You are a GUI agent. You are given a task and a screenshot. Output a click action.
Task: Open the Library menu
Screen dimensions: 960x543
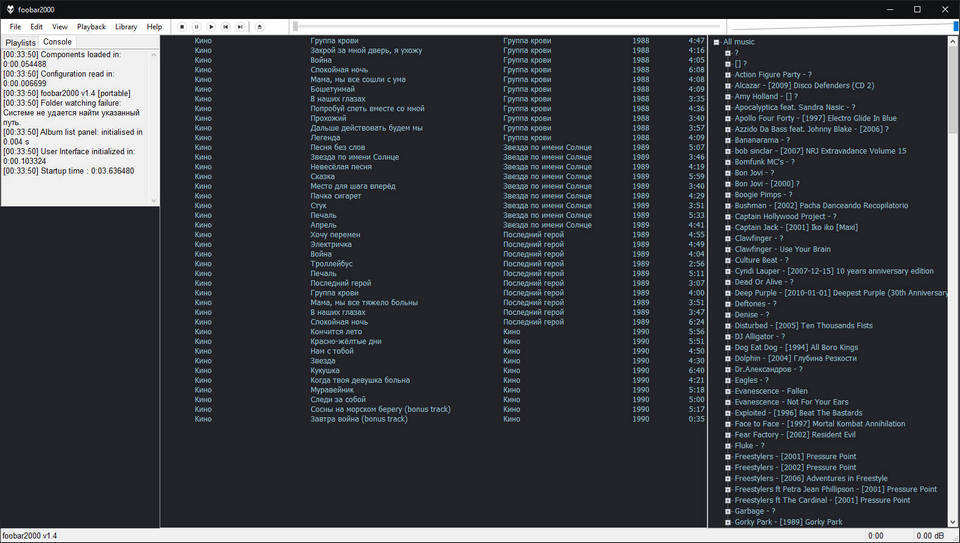[x=126, y=27]
